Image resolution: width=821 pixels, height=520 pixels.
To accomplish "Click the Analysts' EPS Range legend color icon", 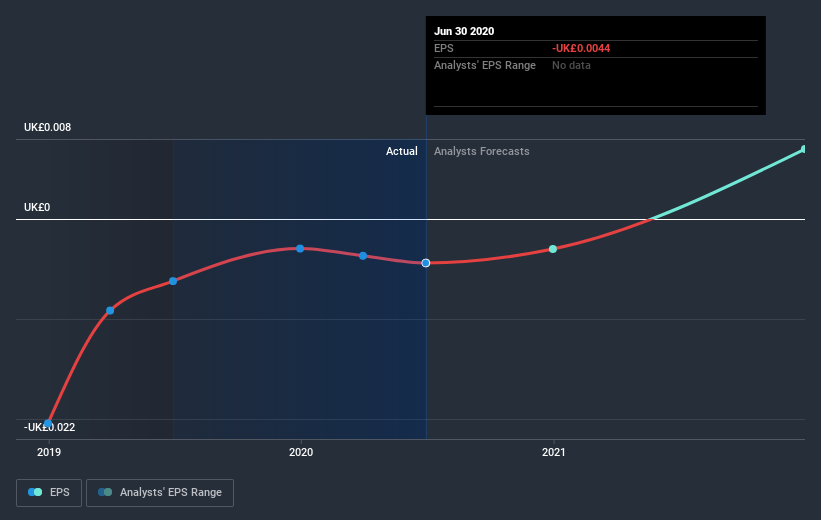I will pos(105,492).
